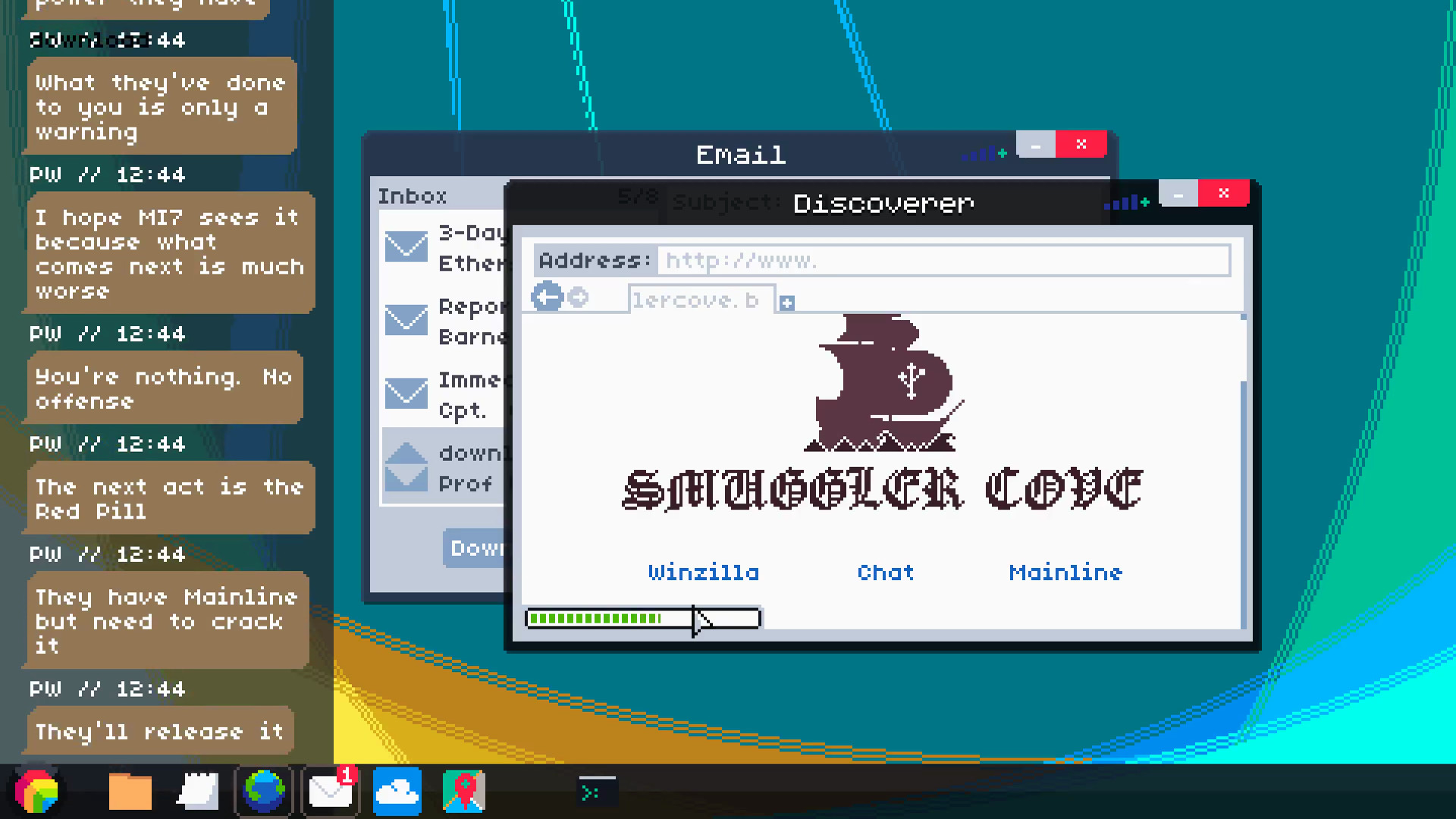Launch the globe browser icon on the taskbar
The image size is (1456, 819).
click(264, 791)
